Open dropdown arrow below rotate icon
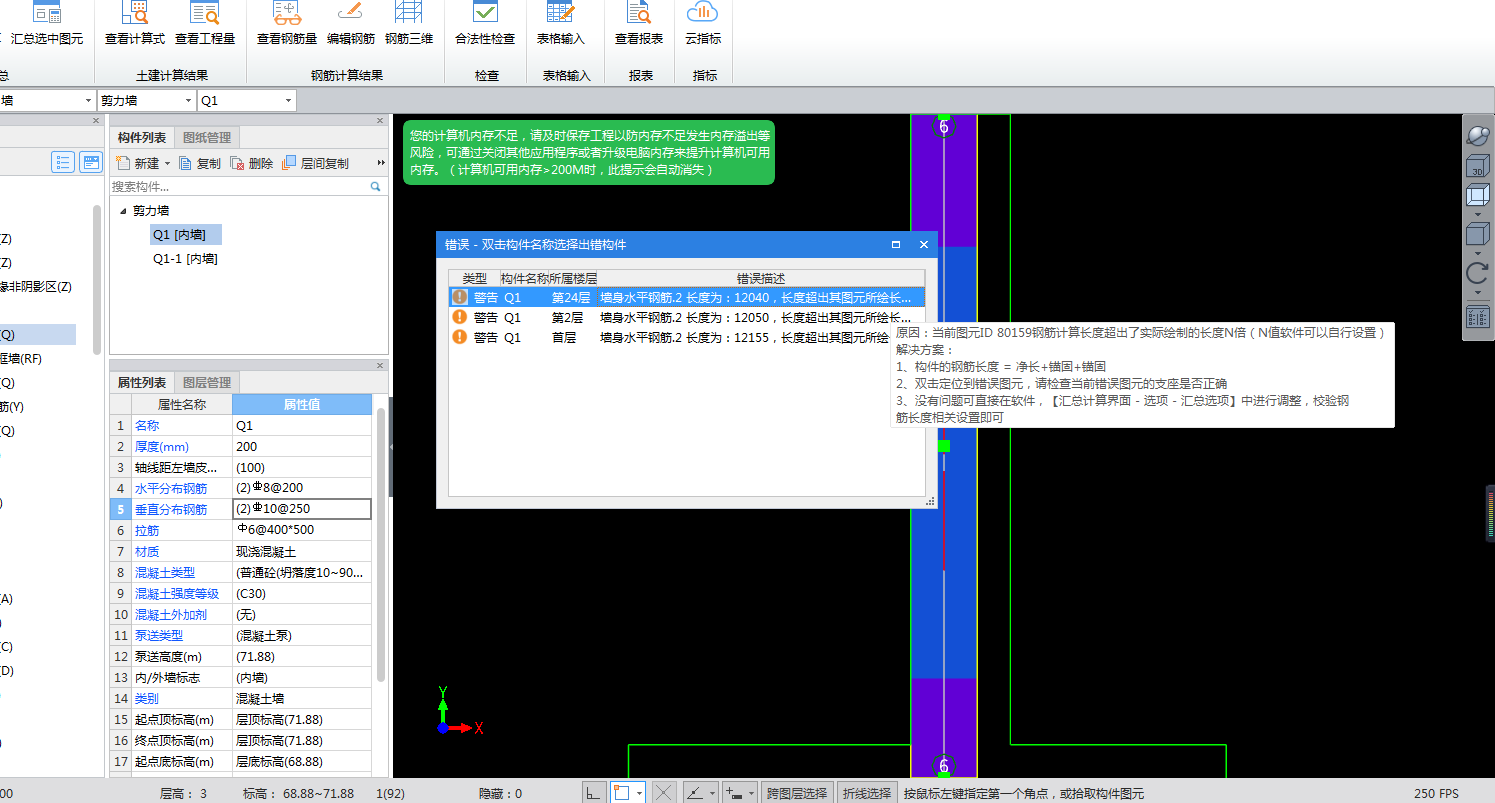The height and width of the screenshot is (803, 1495). click(x=1478, y=292)
